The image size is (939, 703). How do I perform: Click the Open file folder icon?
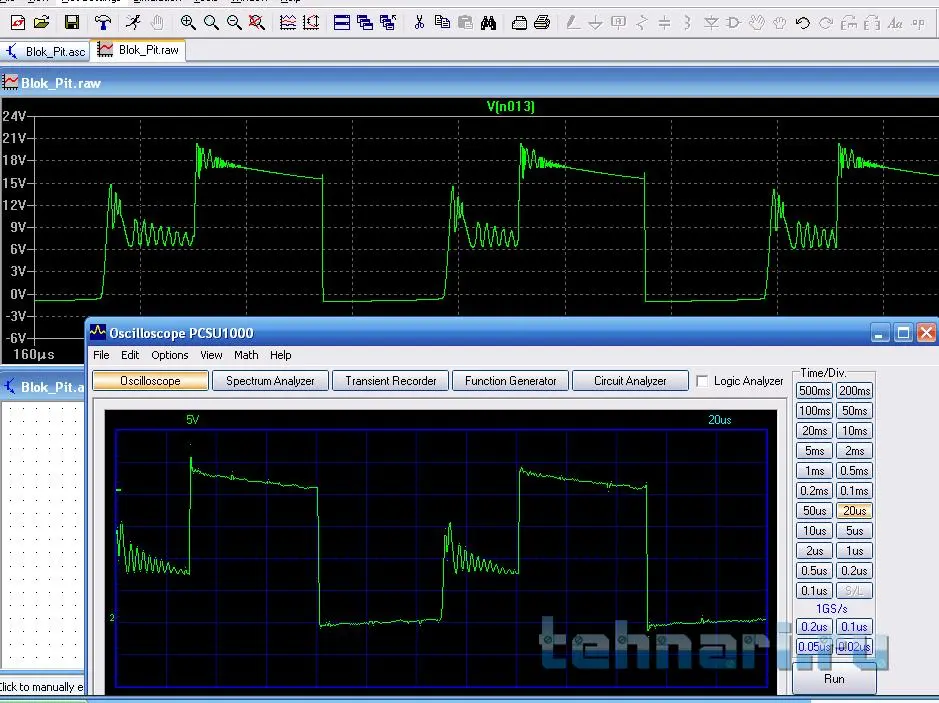tap(41, 22)
